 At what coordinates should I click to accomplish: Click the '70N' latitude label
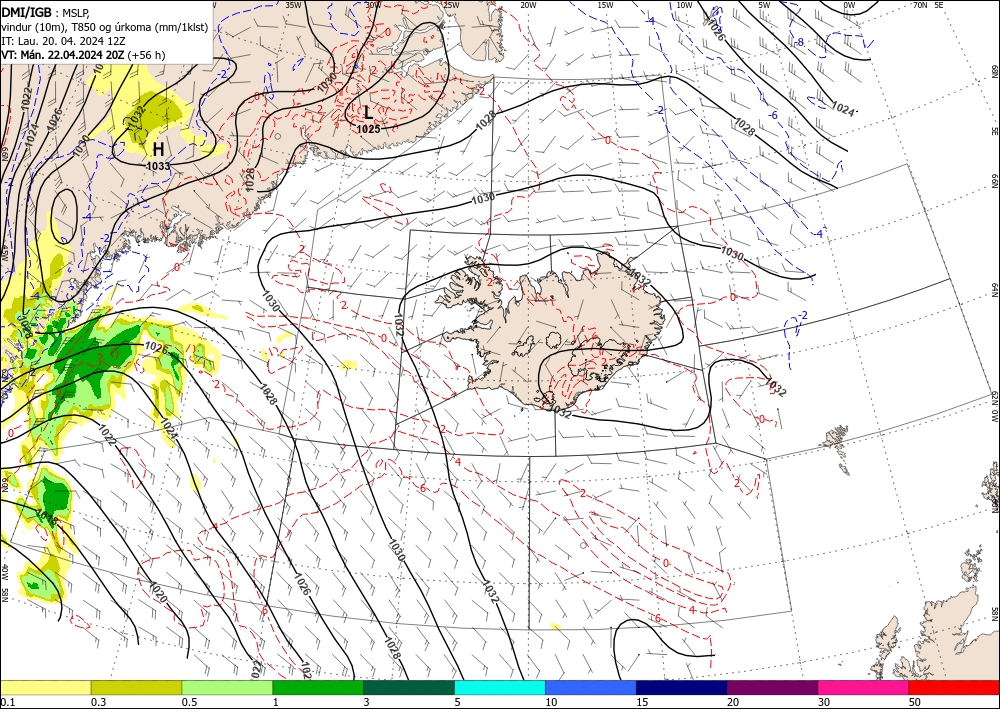(920, 4)
